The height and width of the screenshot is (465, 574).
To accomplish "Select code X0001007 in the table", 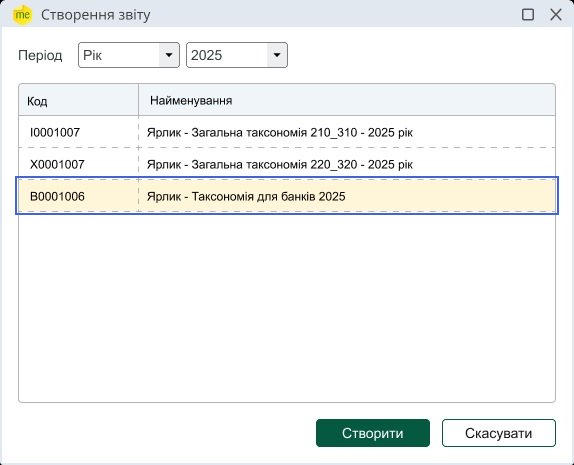I will [x=57, y=164].
